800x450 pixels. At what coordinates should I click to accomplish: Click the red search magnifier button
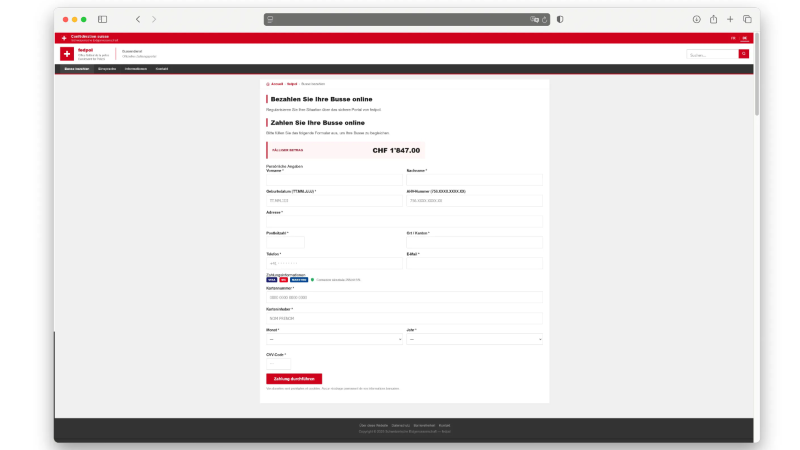(744, 54)
